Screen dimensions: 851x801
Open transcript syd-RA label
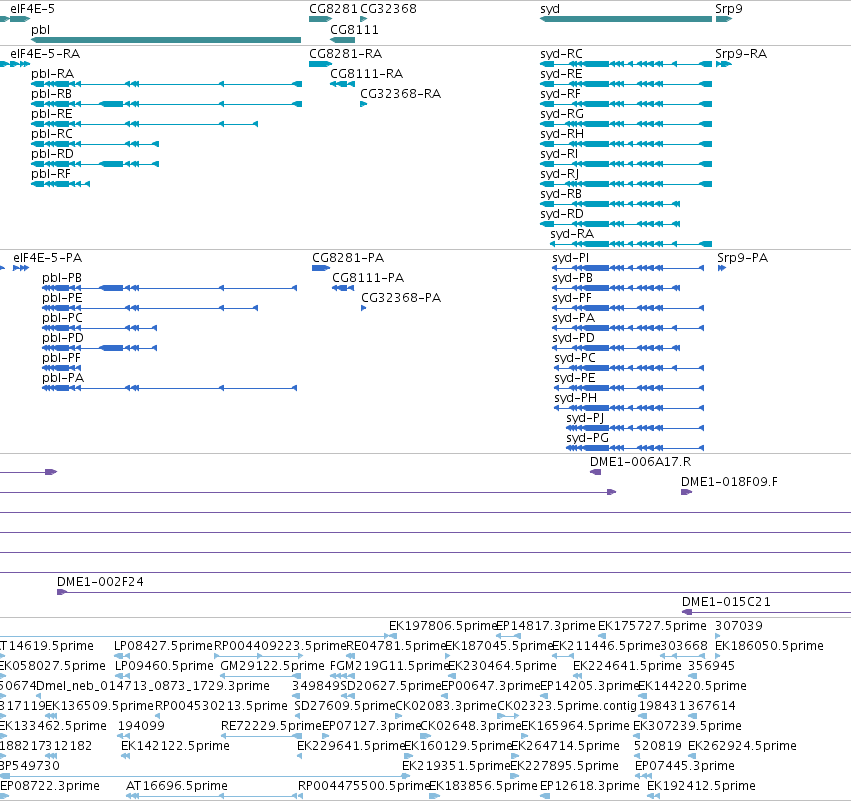point(572,234)
